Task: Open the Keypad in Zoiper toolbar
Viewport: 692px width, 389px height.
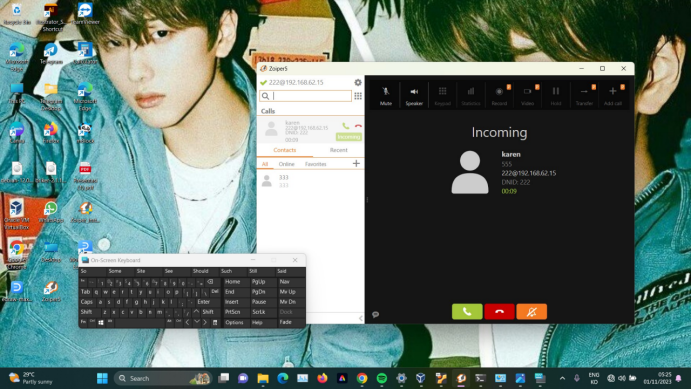Action: tap(442, 95)
